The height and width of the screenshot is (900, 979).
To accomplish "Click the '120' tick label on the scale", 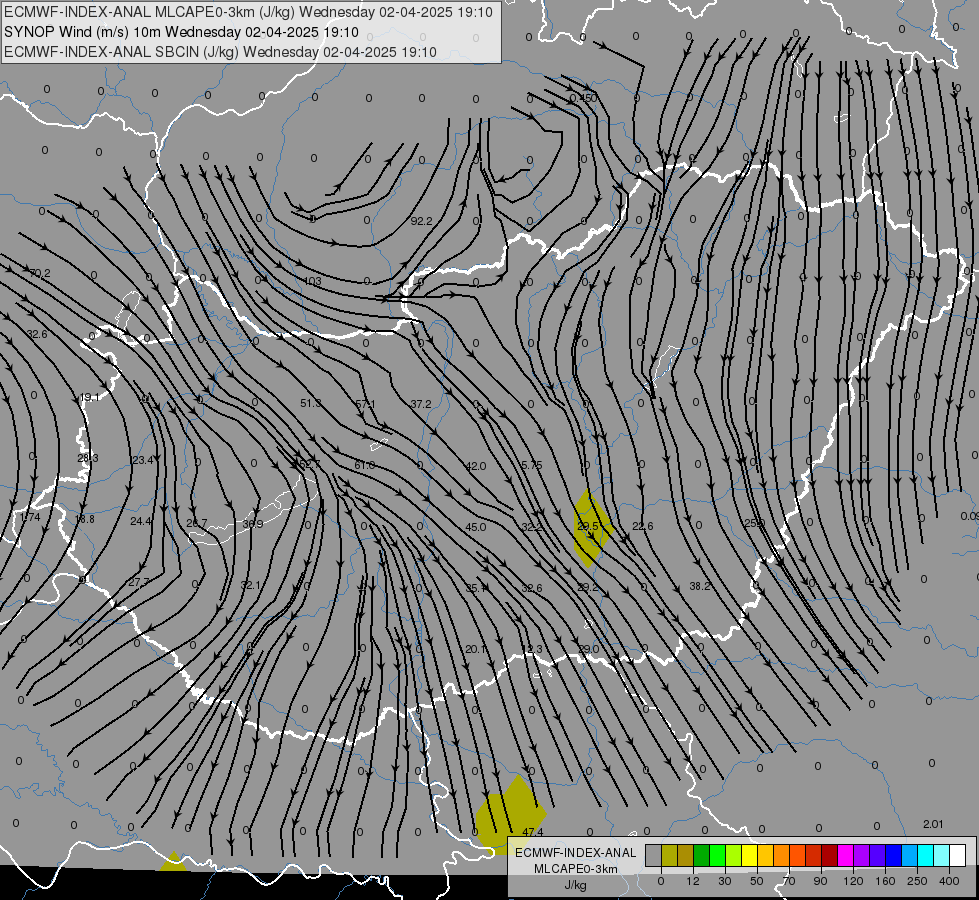I will [854, 881].
